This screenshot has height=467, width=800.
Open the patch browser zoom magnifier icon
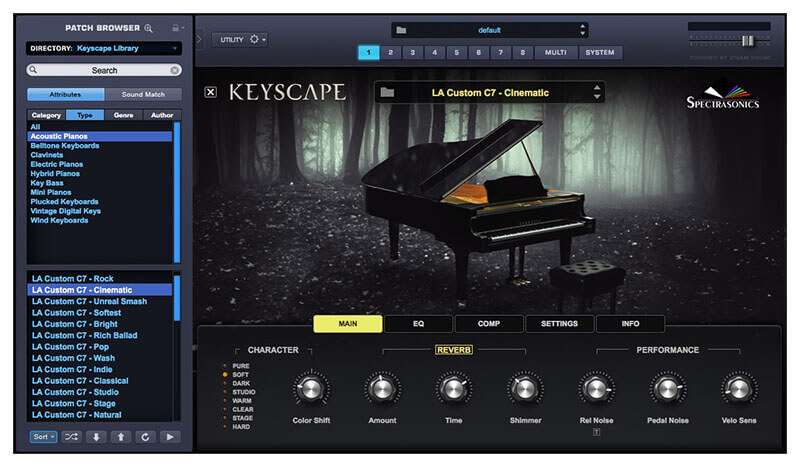point(148,29)
